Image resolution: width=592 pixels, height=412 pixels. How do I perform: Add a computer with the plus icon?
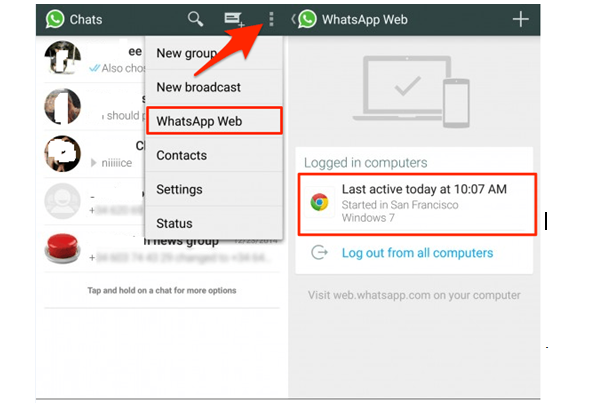pos(520,19)
